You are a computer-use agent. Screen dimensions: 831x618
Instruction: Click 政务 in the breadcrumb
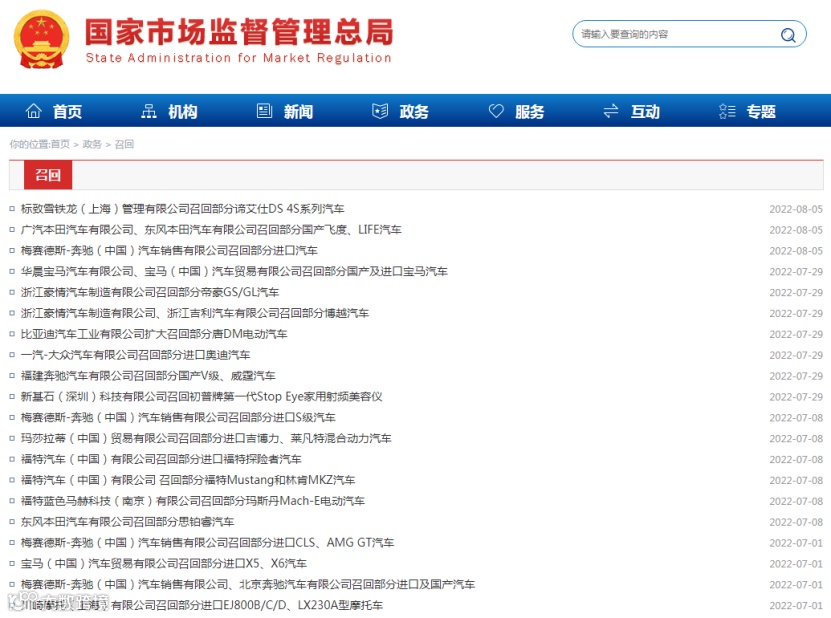point(92,144)
